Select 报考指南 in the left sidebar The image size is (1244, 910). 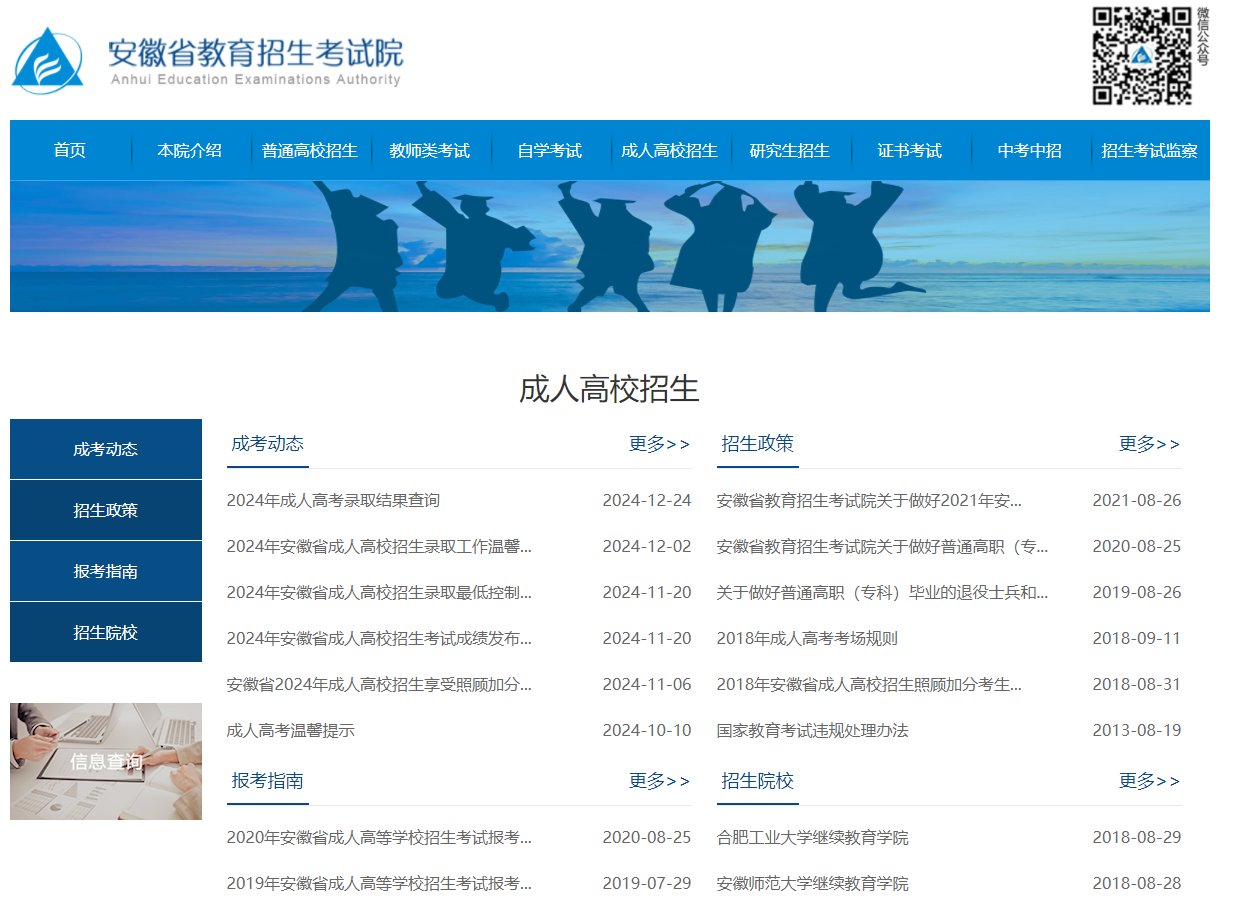(105, 571)
